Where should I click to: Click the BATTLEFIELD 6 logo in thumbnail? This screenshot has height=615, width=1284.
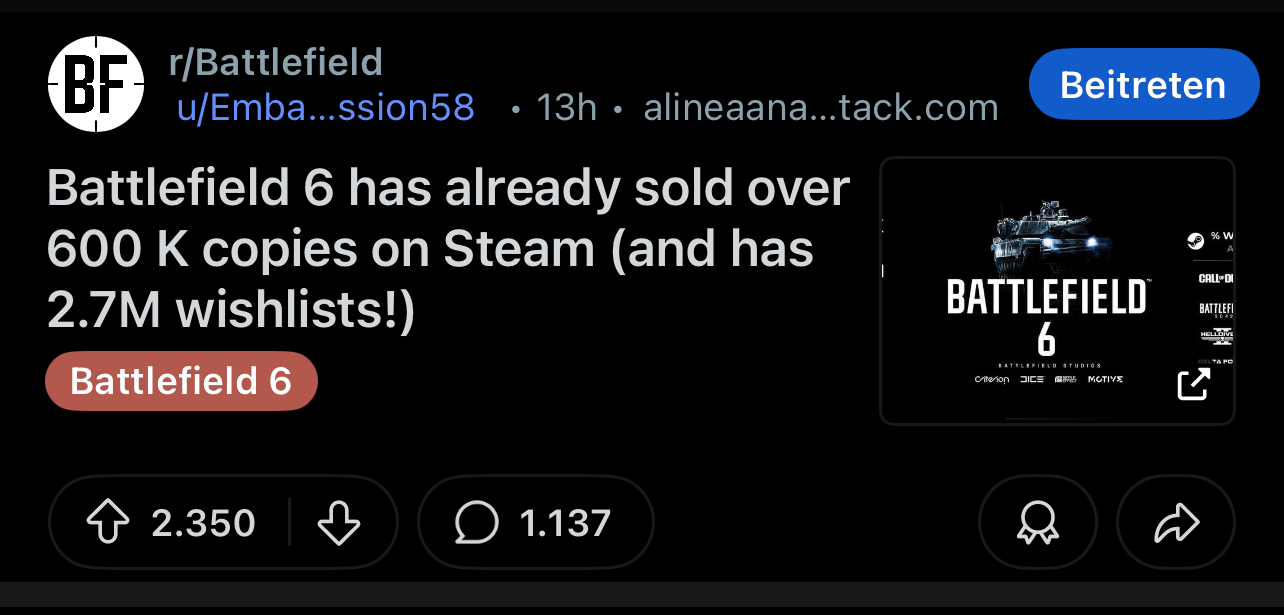pos(1046,313)
